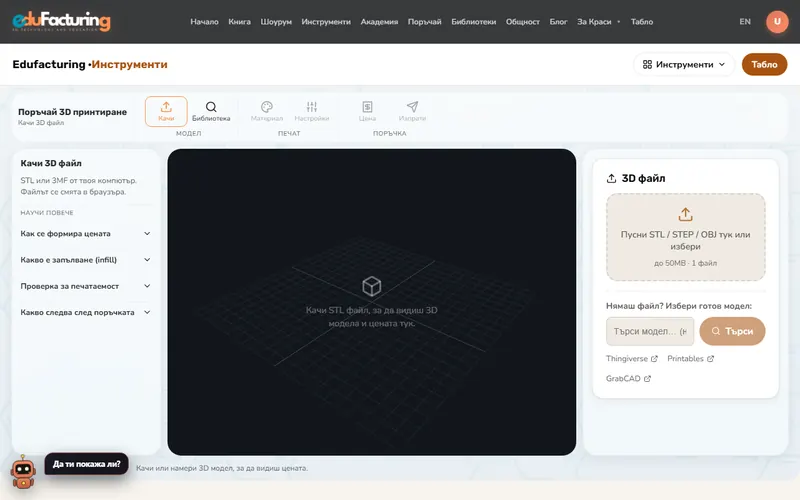Open Библиотеки in the top navigation
The height and width of the screenshot is (500, 800).
473,21
